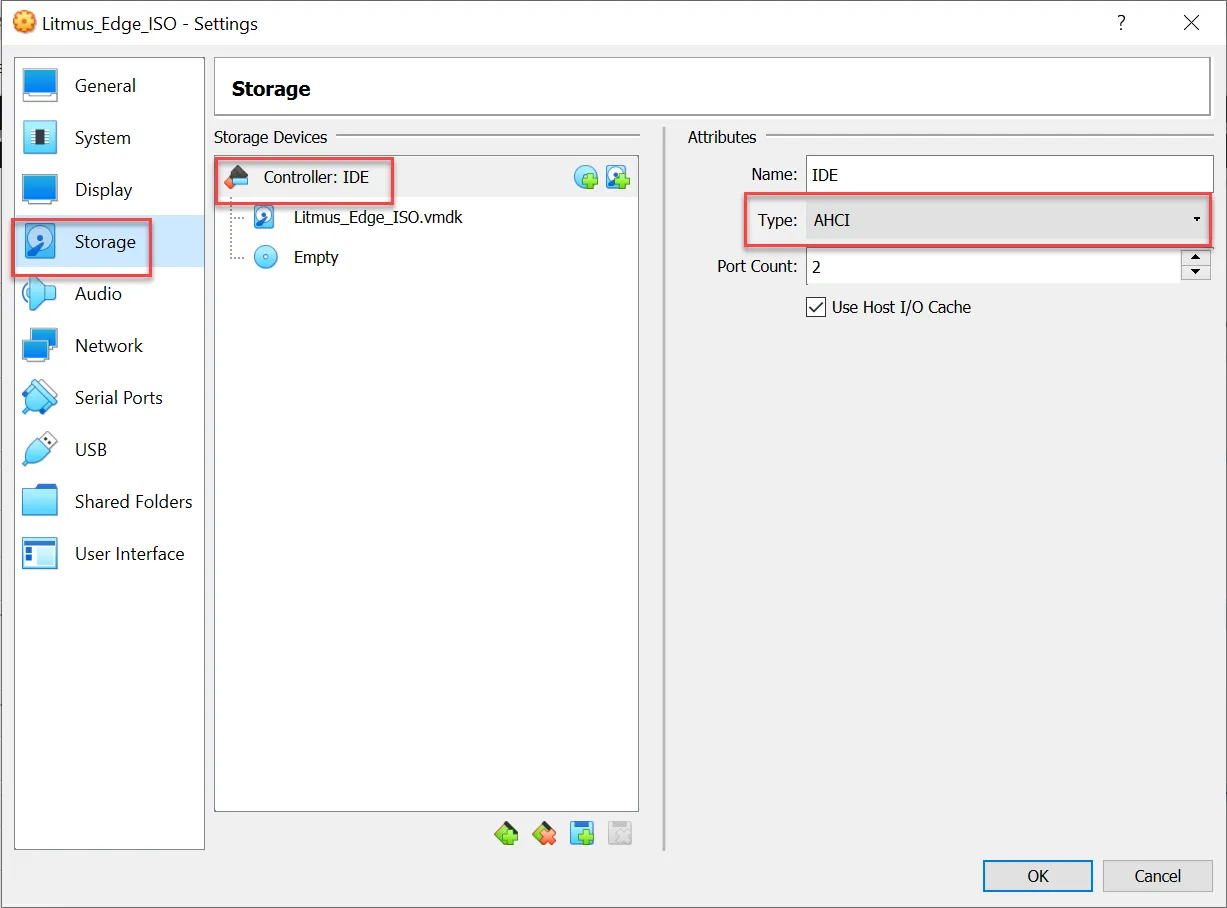Select the Storage settings category
The width and height of the screenshot is (1227, 908).
pos(109,242)
